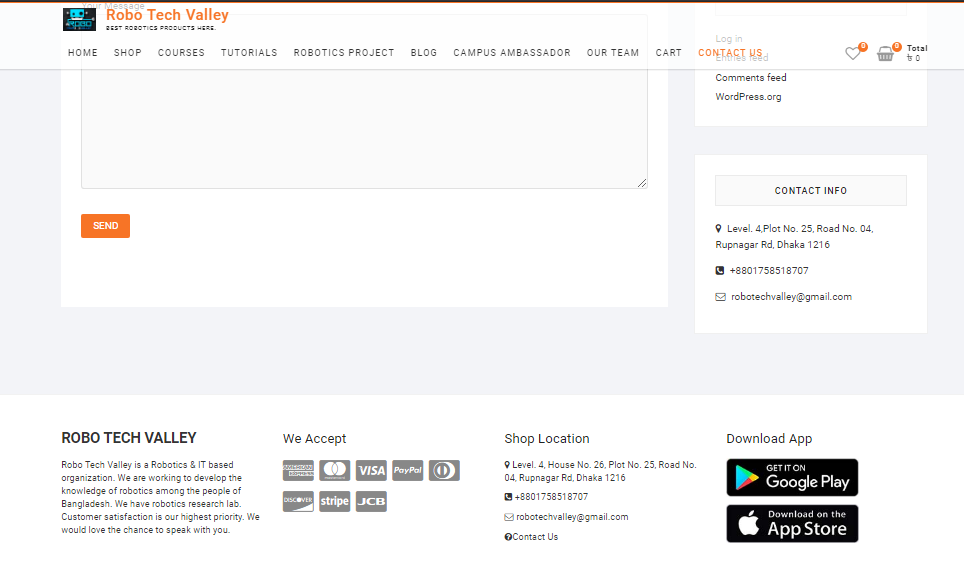Click the Visa payment icon
Screen dimensions: 964x573
[371, 470]
